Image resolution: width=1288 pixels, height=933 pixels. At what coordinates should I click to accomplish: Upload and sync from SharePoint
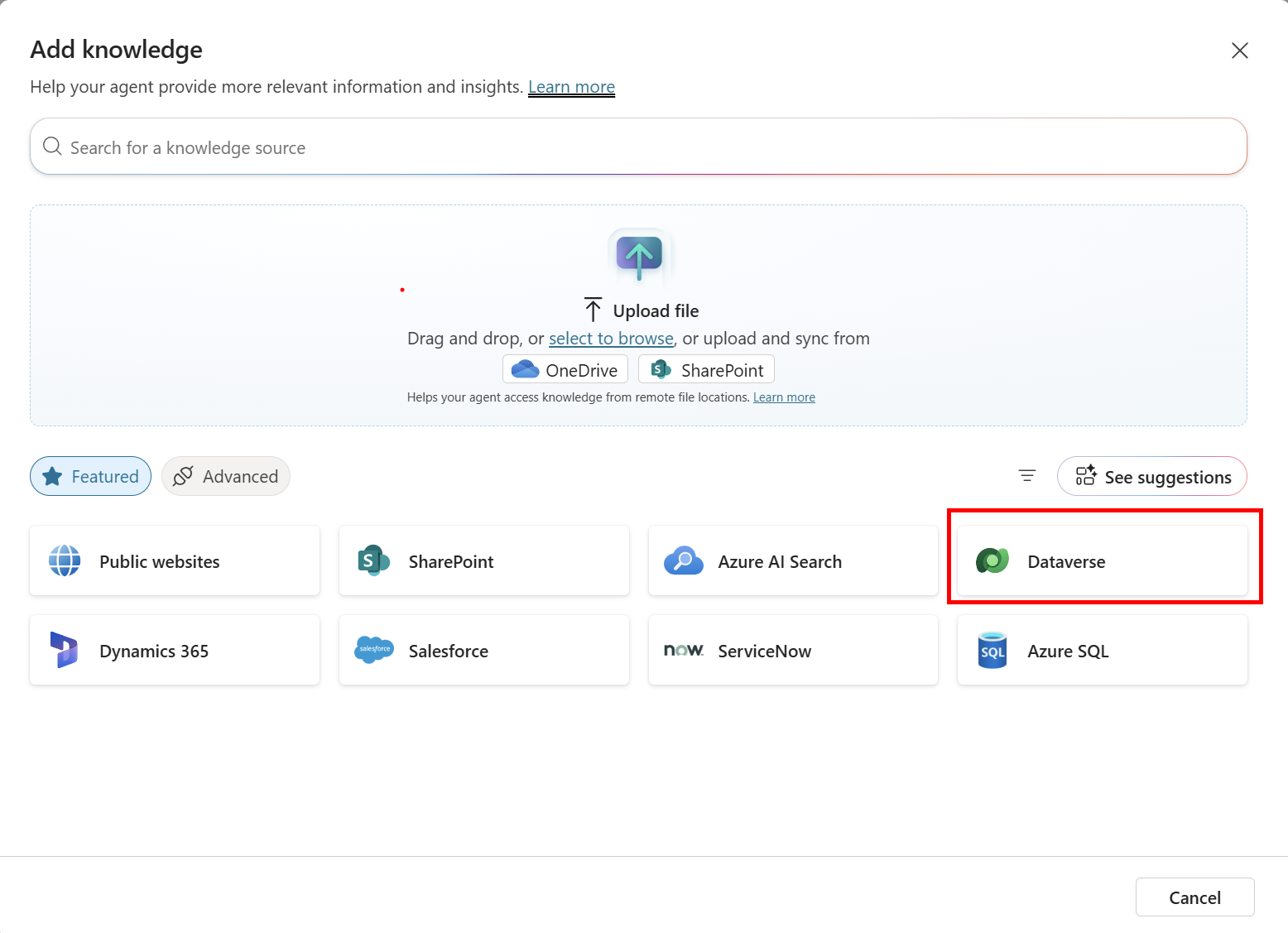pyautogui.click(x=705, y=369)
